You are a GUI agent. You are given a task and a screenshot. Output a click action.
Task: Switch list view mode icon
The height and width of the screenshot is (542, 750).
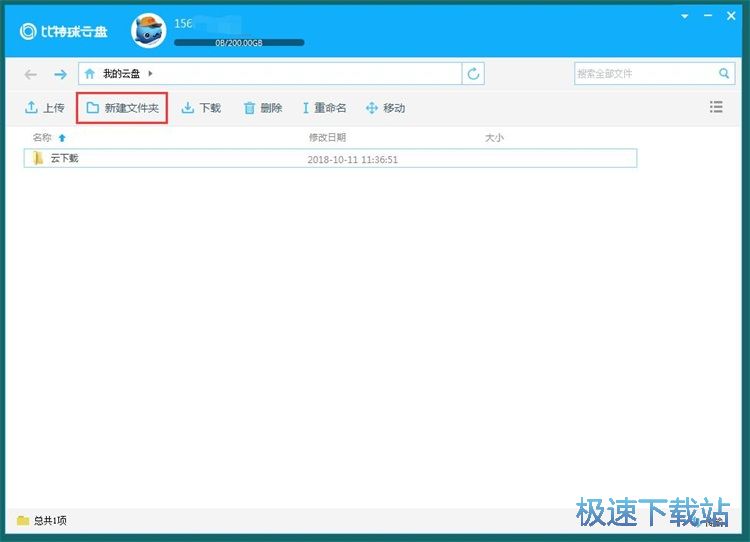pos(716,107)
